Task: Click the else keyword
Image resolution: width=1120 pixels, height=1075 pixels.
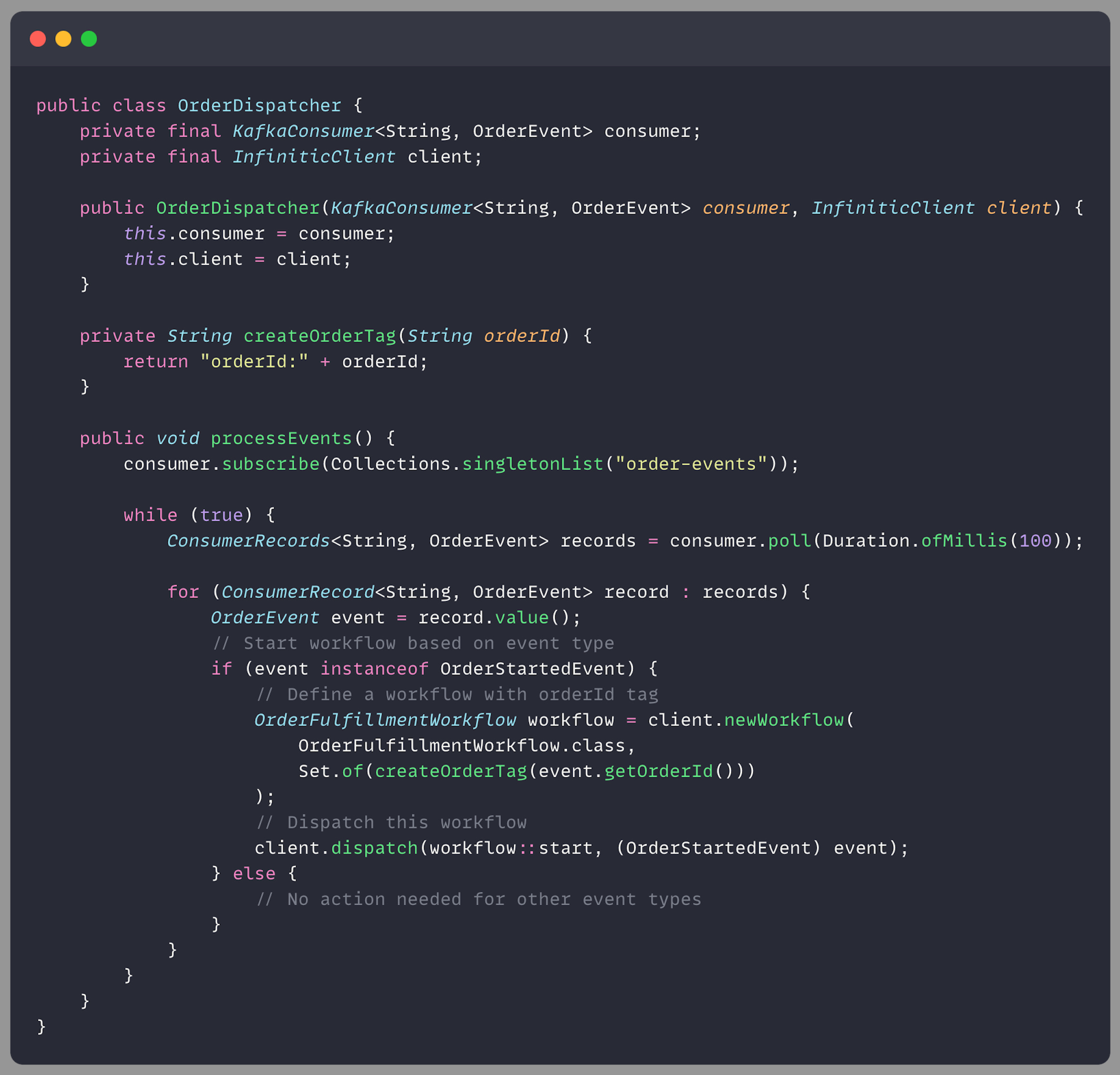Action: tap(254, 873)
